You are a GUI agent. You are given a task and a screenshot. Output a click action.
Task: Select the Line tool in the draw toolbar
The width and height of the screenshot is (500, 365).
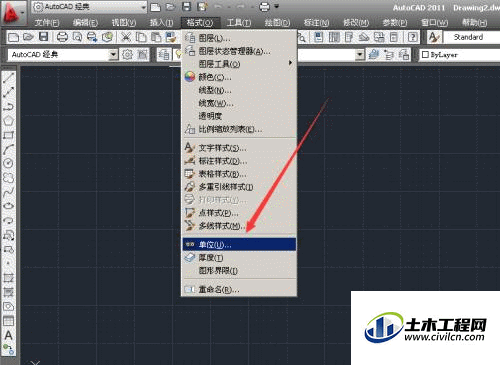(x=8, y=78)
